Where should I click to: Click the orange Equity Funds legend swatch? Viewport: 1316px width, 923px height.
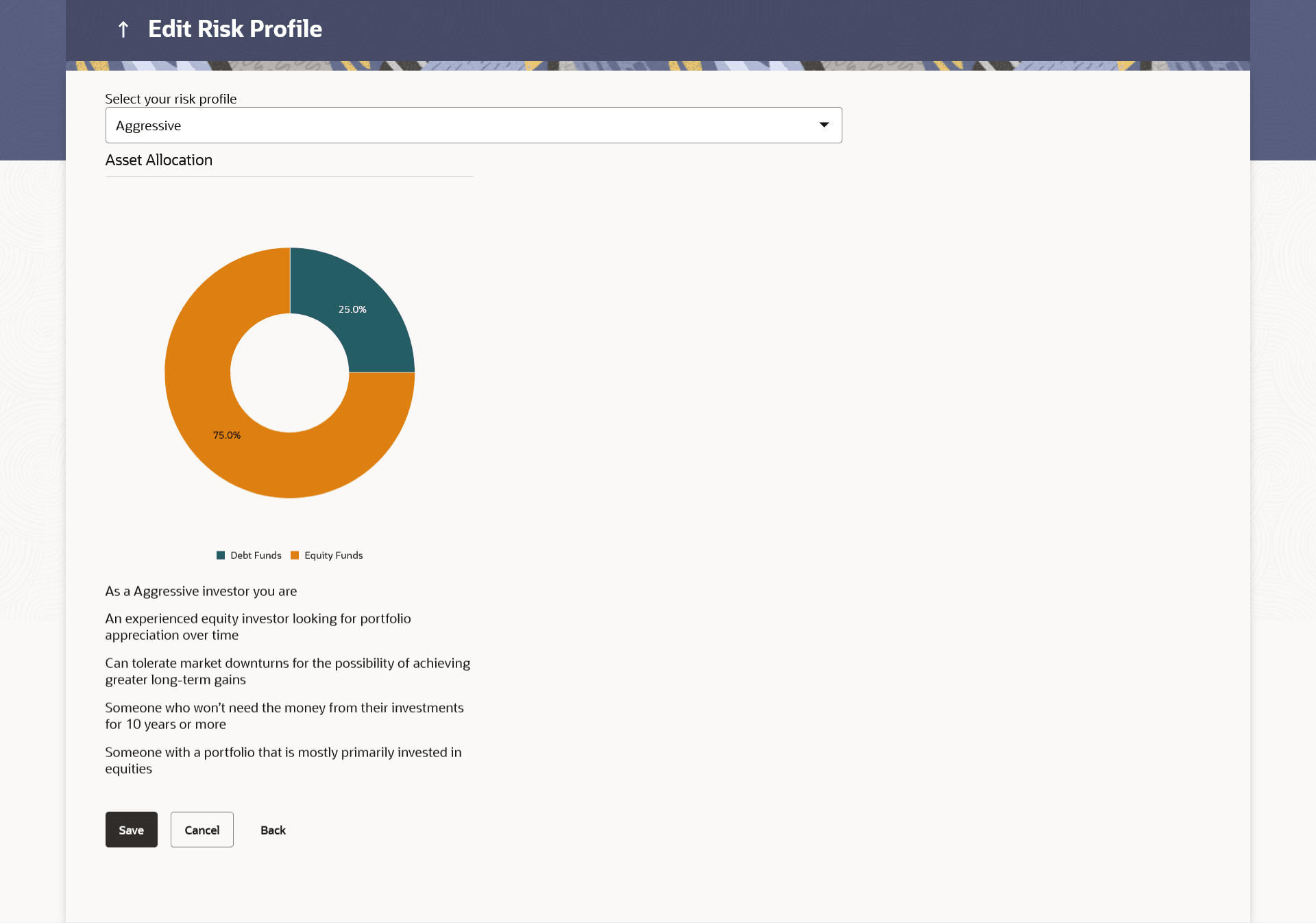coord(295,555)
